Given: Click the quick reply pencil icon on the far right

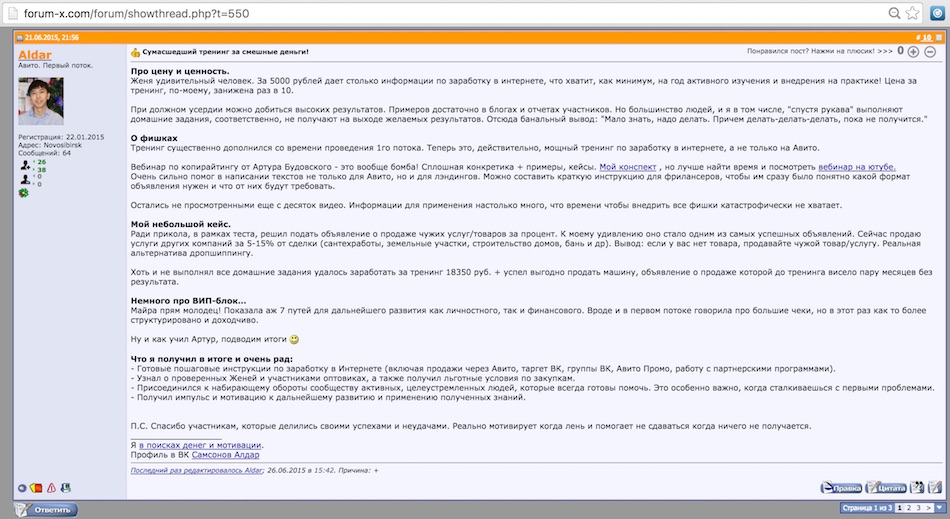Looking at the screenshot, I should click(x=935, y=487).
